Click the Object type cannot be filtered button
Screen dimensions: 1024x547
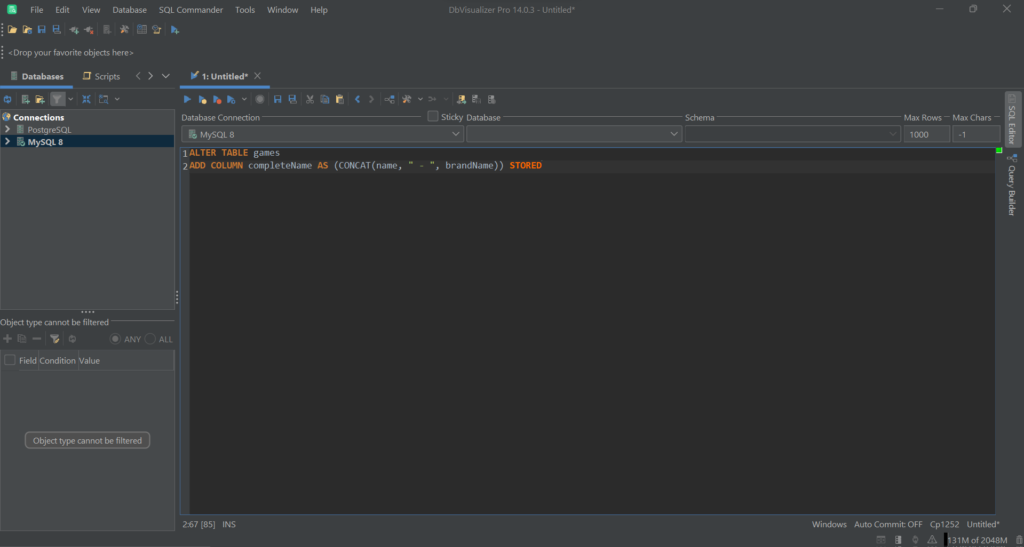tap(88, 441)
